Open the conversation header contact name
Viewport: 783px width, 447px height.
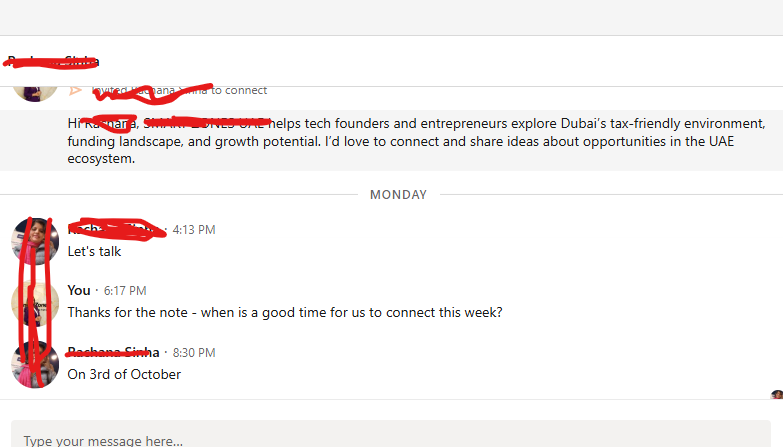(53, 62)
